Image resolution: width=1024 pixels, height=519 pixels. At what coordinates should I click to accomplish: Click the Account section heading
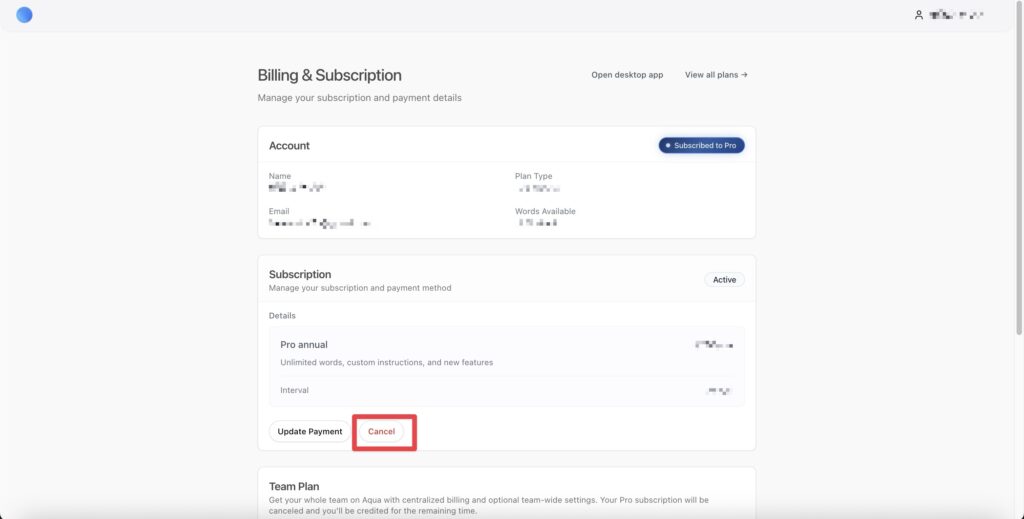click(x=289, y=146)
